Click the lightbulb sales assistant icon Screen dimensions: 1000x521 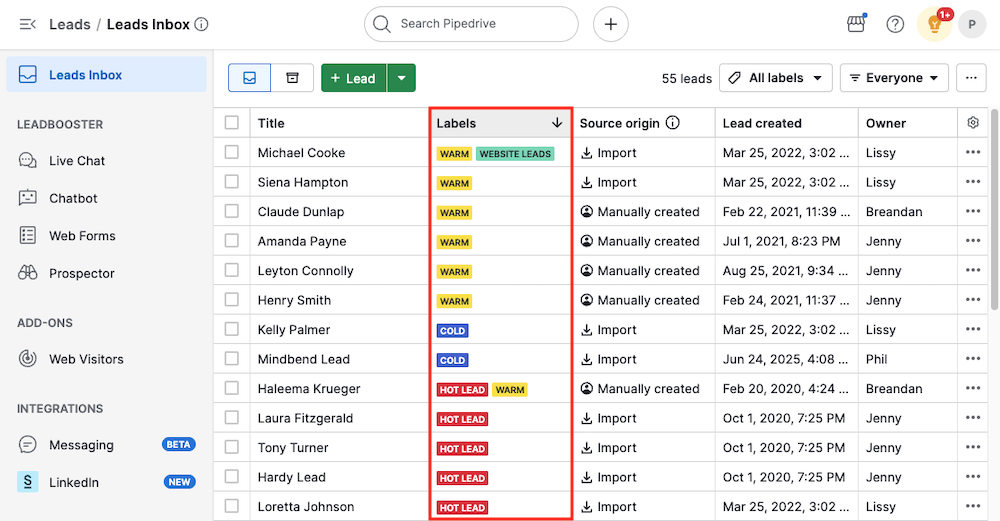(934, 24)
